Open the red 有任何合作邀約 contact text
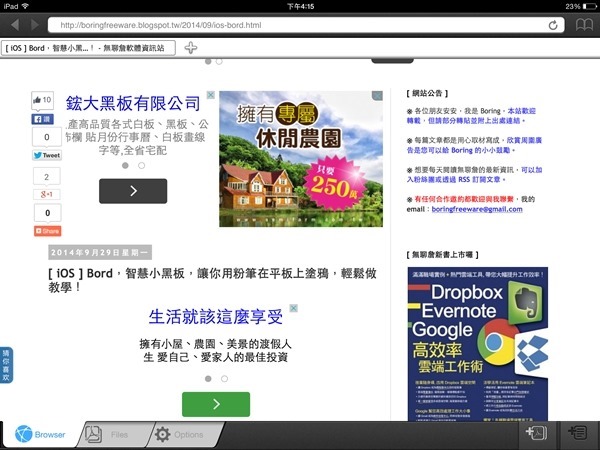Viewport: 600px width, 450px height. (x=464, y=199)
